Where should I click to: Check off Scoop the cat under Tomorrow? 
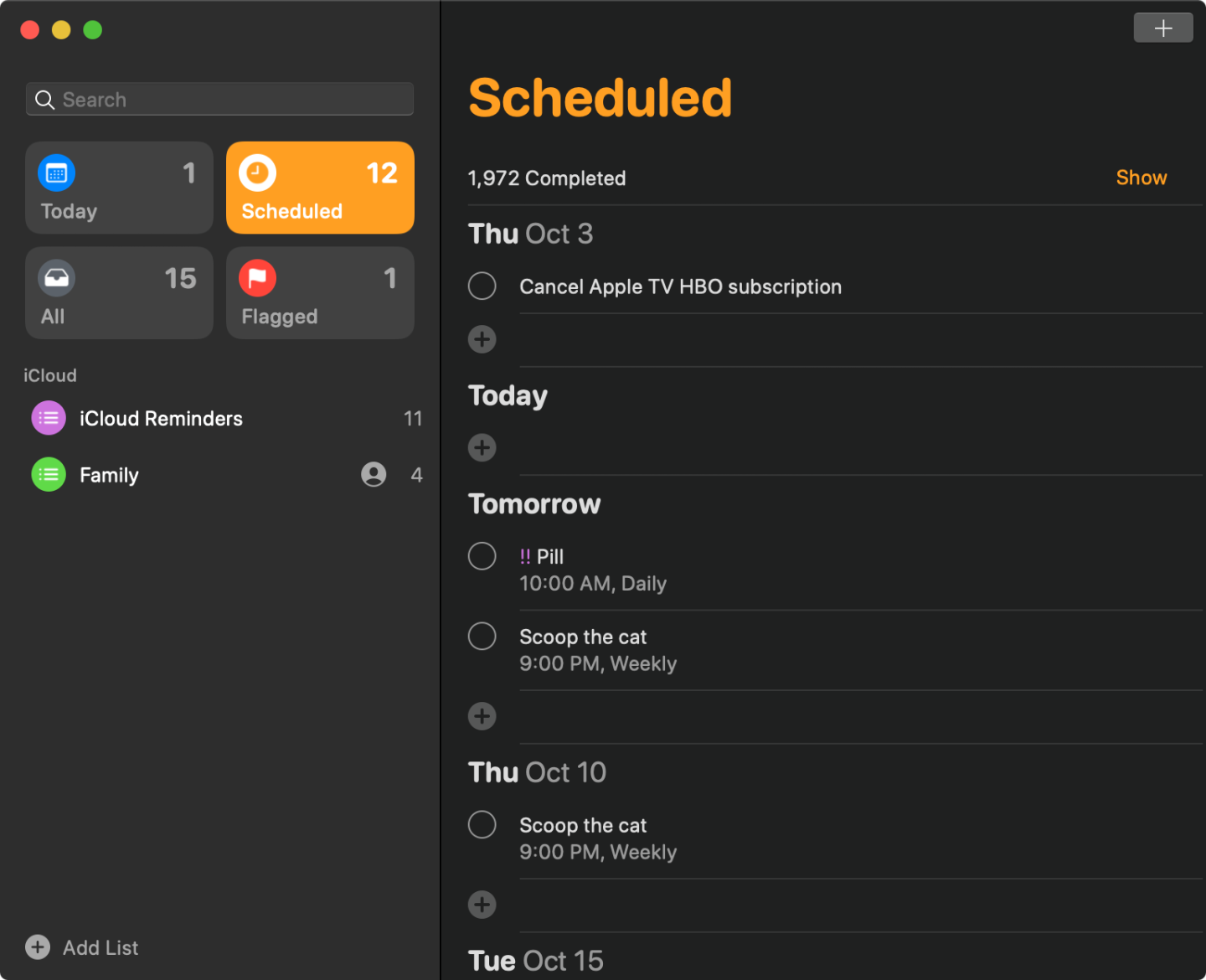point(482,637)
